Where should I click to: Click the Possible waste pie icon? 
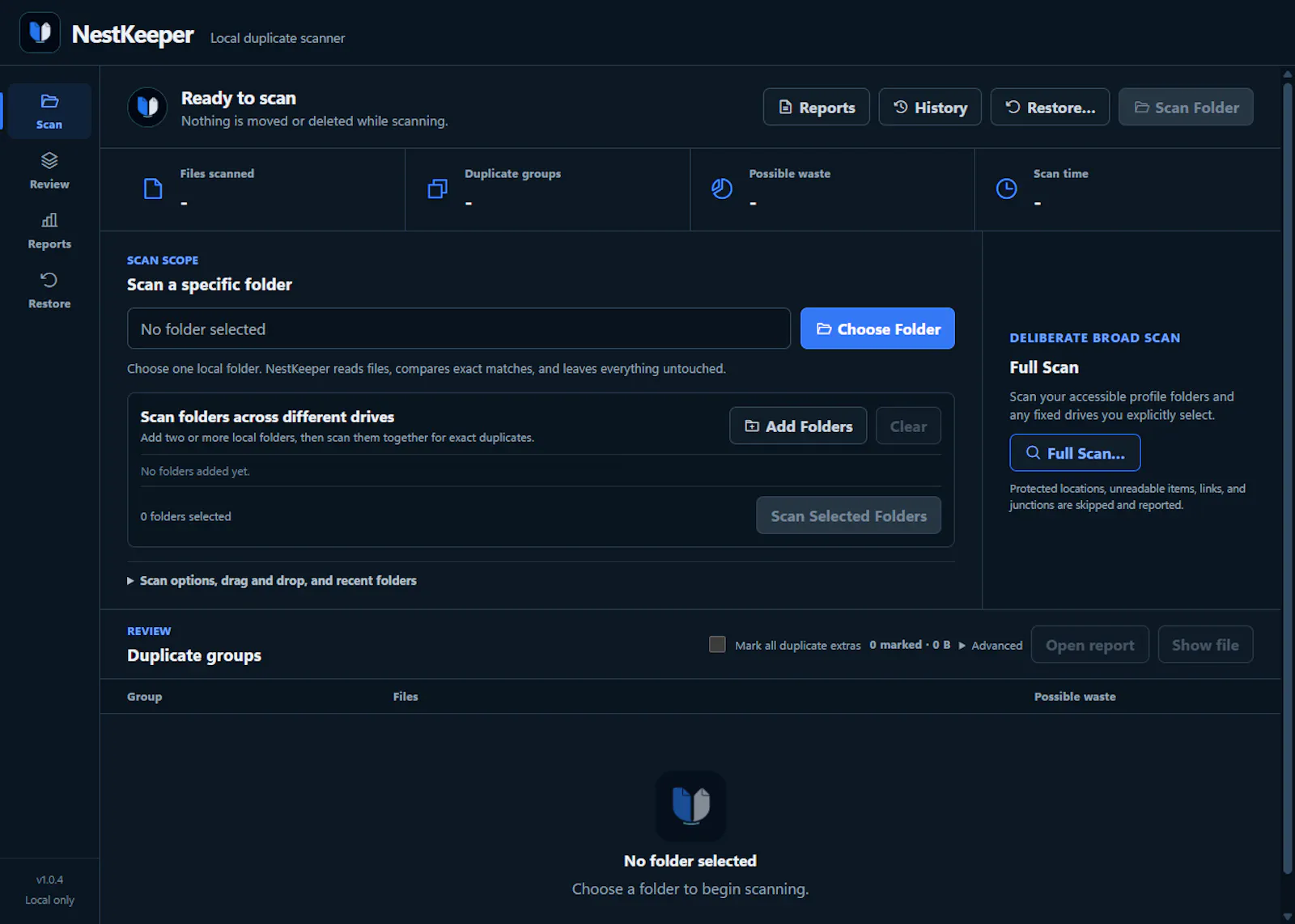point(722,189)
